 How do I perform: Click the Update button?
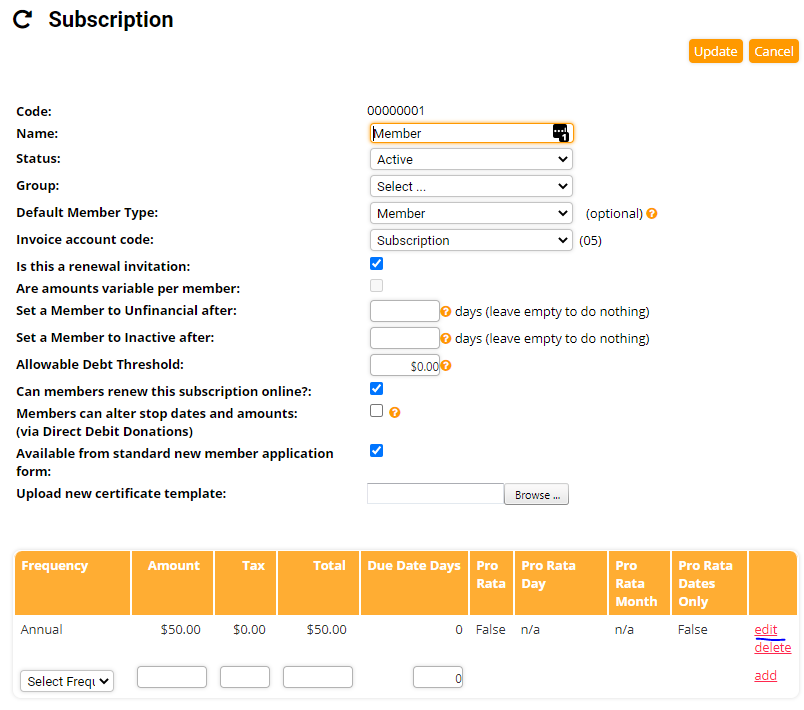tap(716, 51)
